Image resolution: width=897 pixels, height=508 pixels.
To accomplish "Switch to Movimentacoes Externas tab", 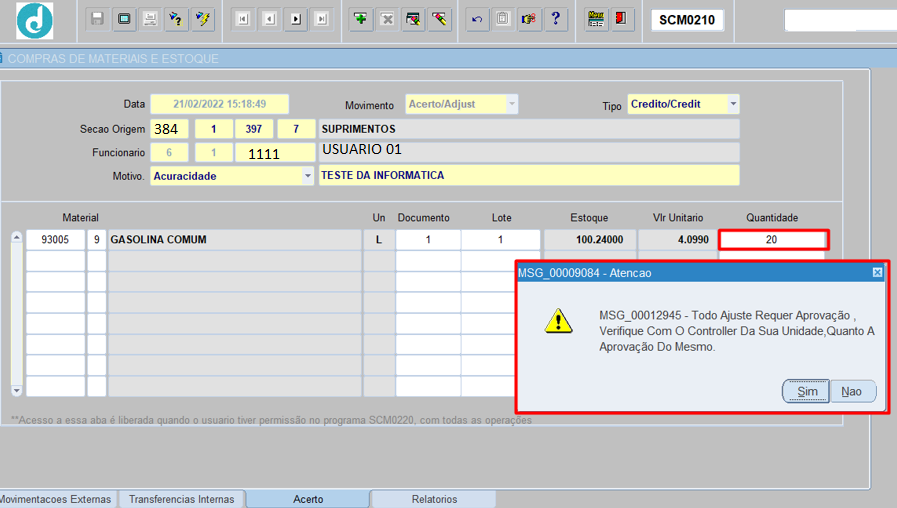I will 57,499.
